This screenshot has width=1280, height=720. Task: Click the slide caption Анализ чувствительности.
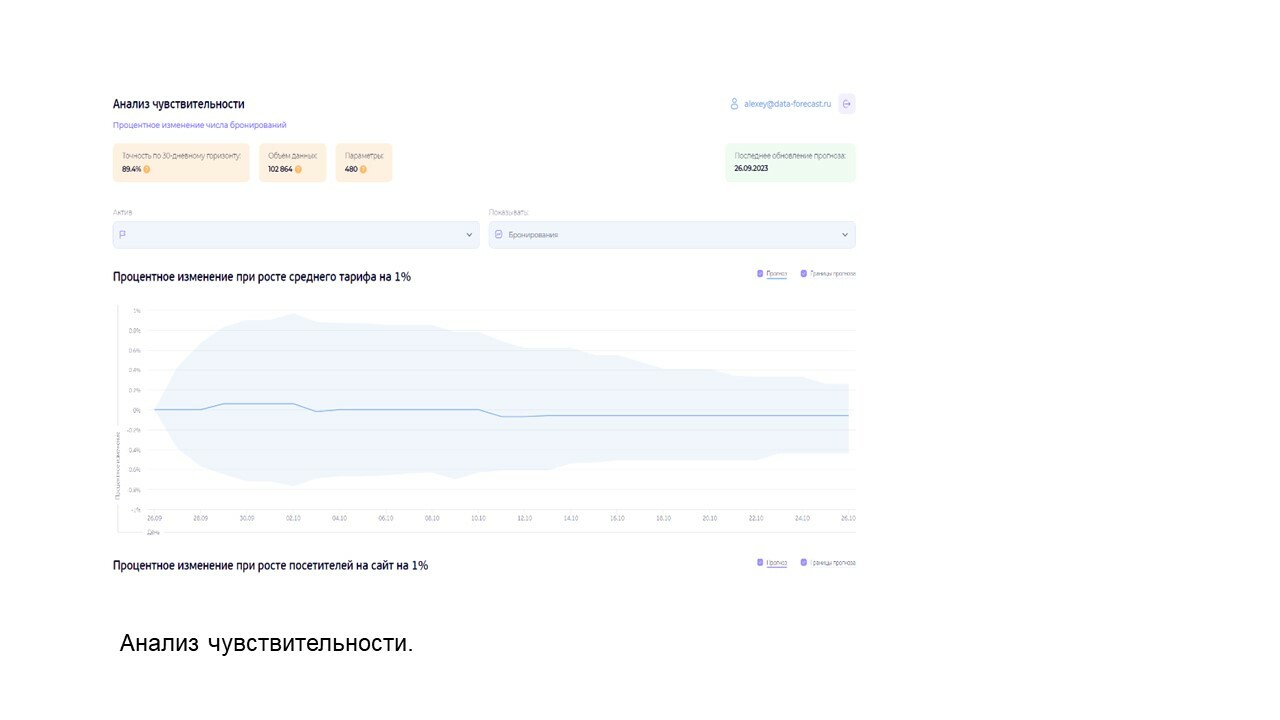[266, 644]
